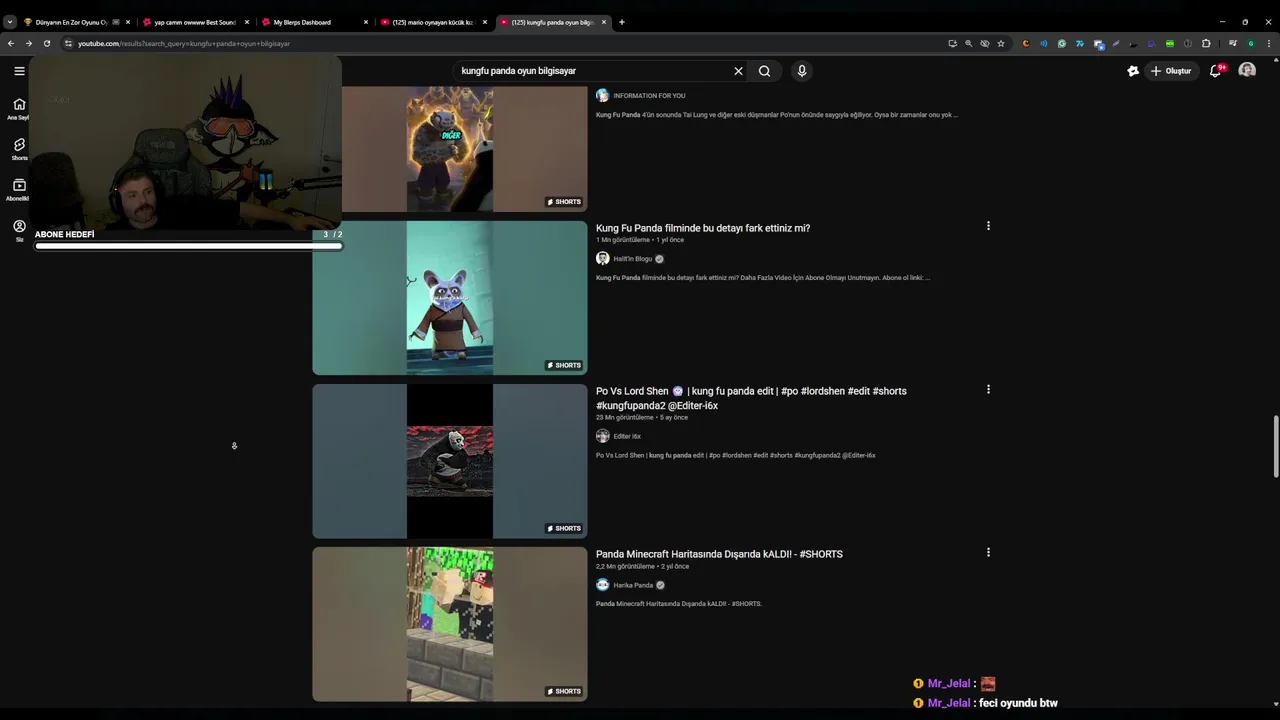Open options for 'Po Vs Lord Shen' video
The image size is (1280, 720).
tap(988, 389)
